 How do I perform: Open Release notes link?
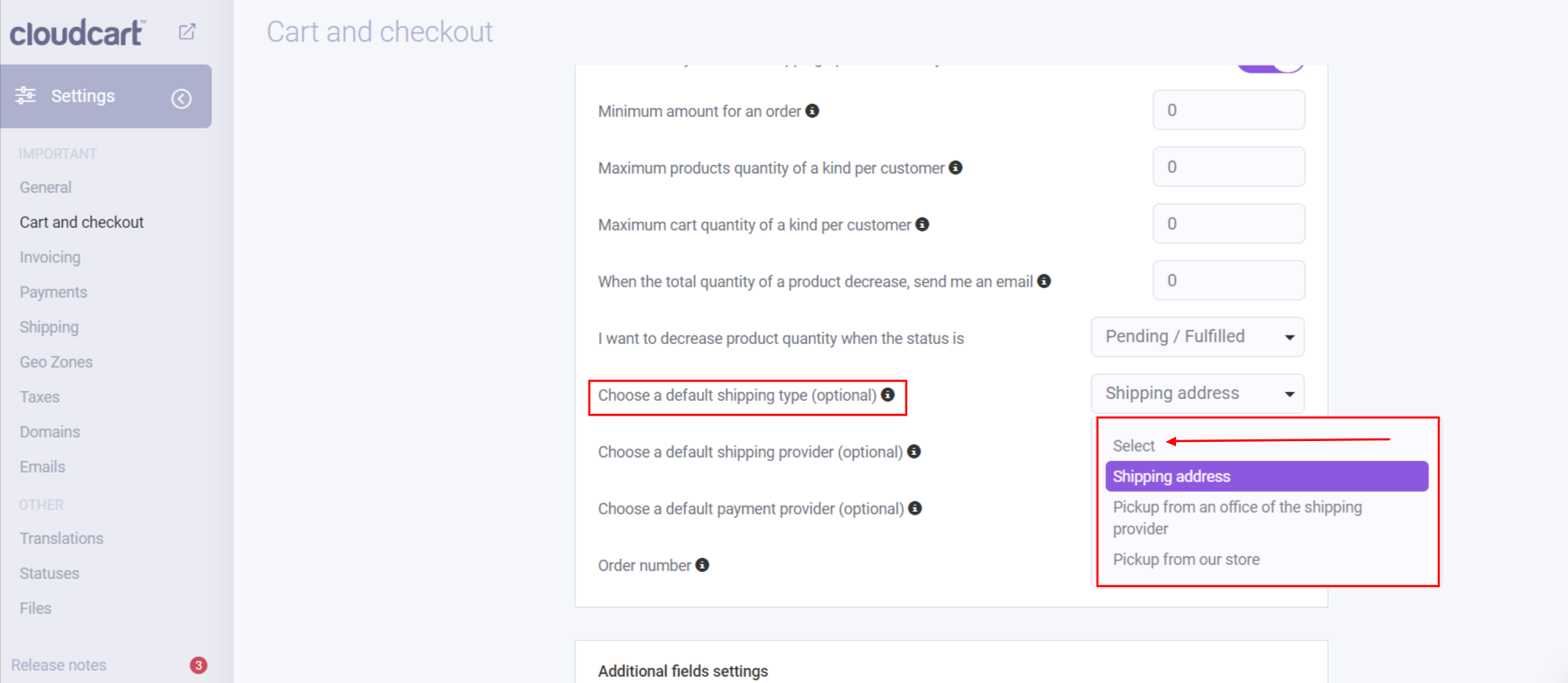click(58, 665)
